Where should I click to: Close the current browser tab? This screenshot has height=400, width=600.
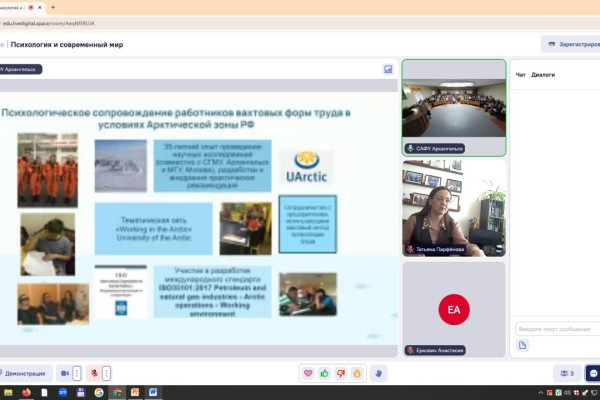[40, 7]
